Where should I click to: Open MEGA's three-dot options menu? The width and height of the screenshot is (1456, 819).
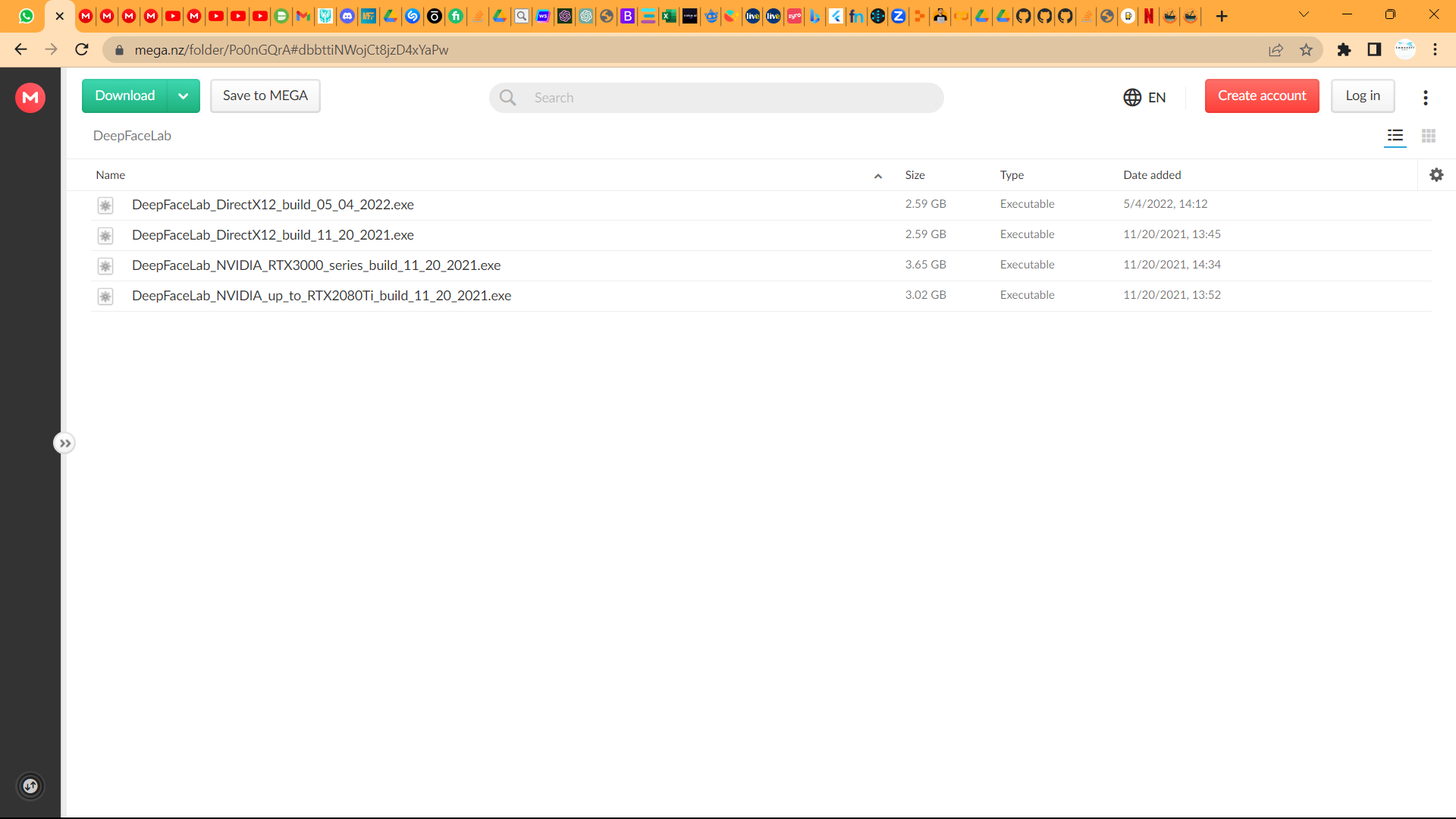(x=1426, y=98)
